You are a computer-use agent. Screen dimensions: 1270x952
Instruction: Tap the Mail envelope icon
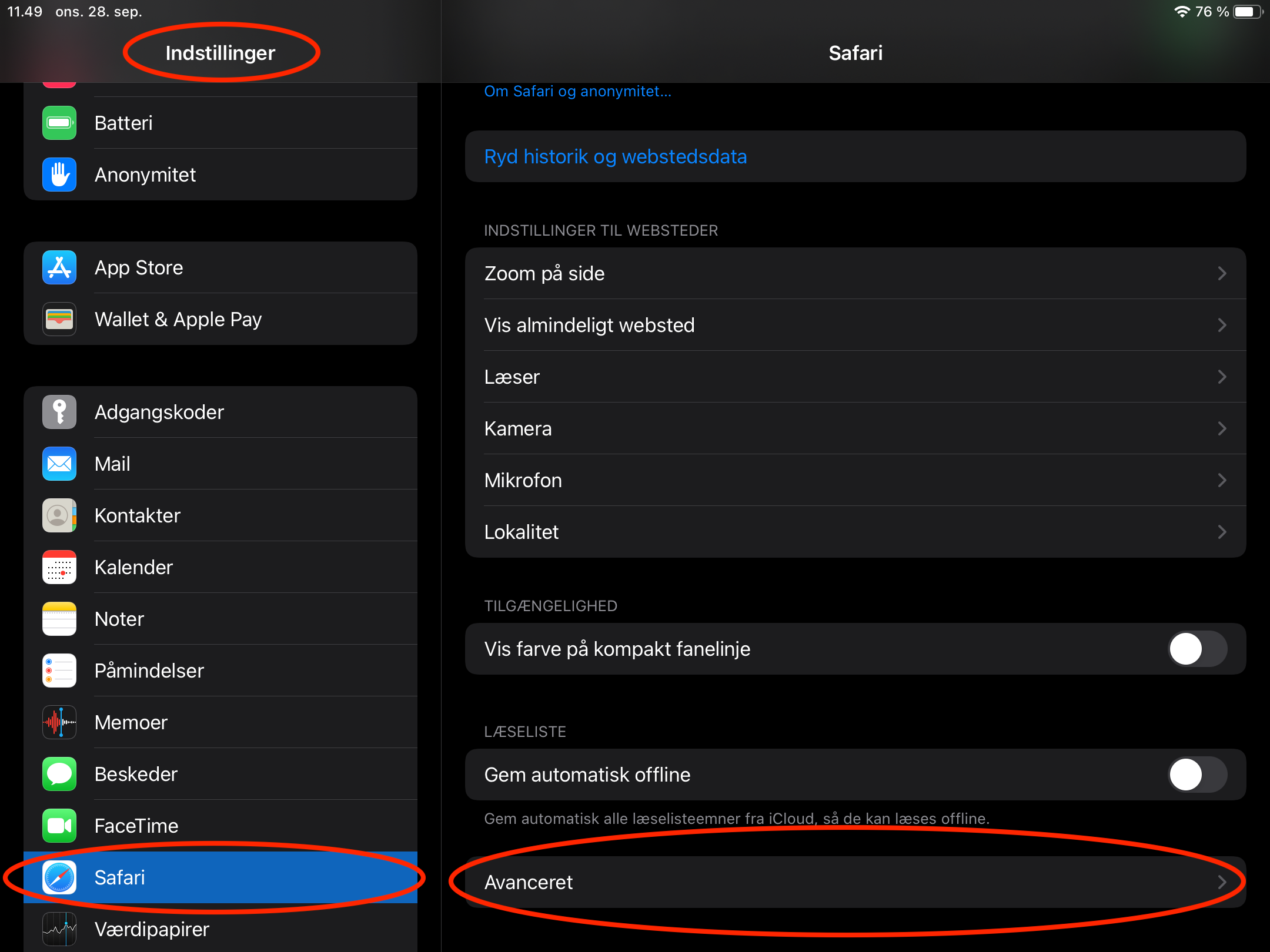(59, 464)
